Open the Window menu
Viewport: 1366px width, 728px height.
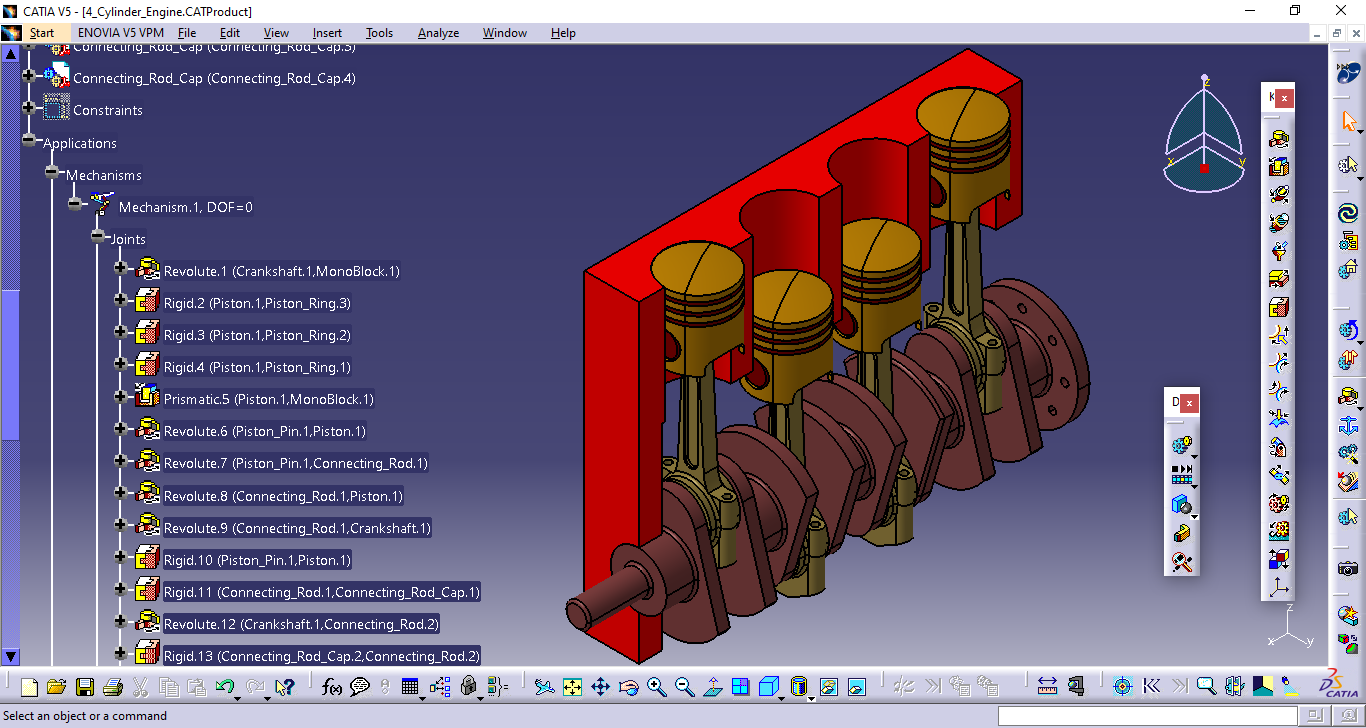pos(505,33)
